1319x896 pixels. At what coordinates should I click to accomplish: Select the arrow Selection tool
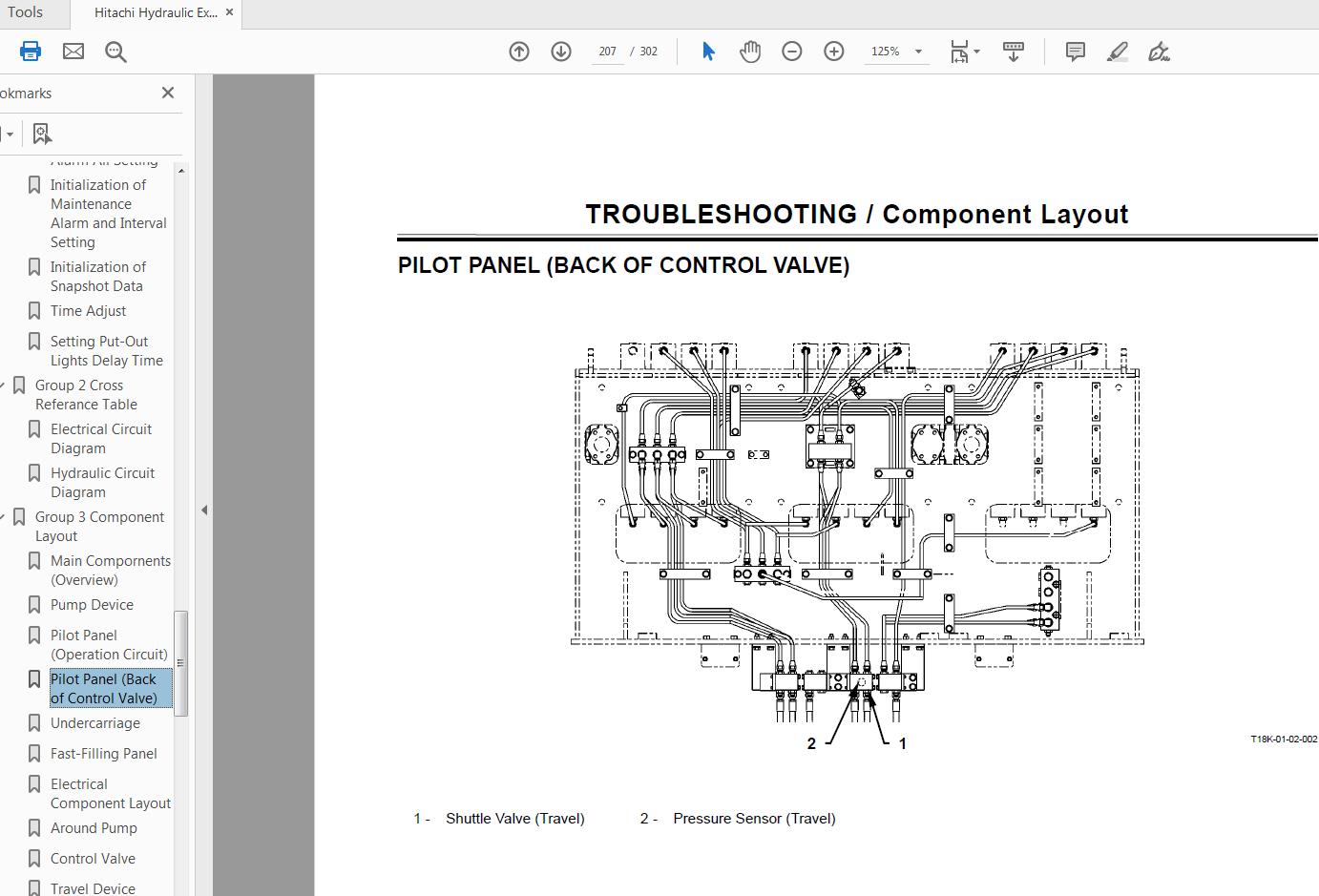coord(708,52)
